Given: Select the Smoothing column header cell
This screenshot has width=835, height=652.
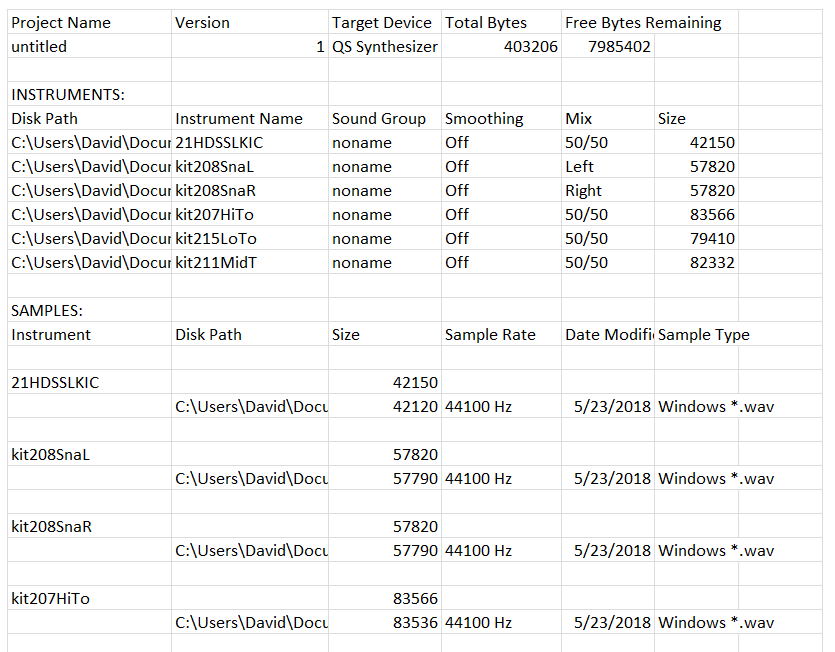Looking at the screenshot, I should pyautogui.click(x=484, y=118).
